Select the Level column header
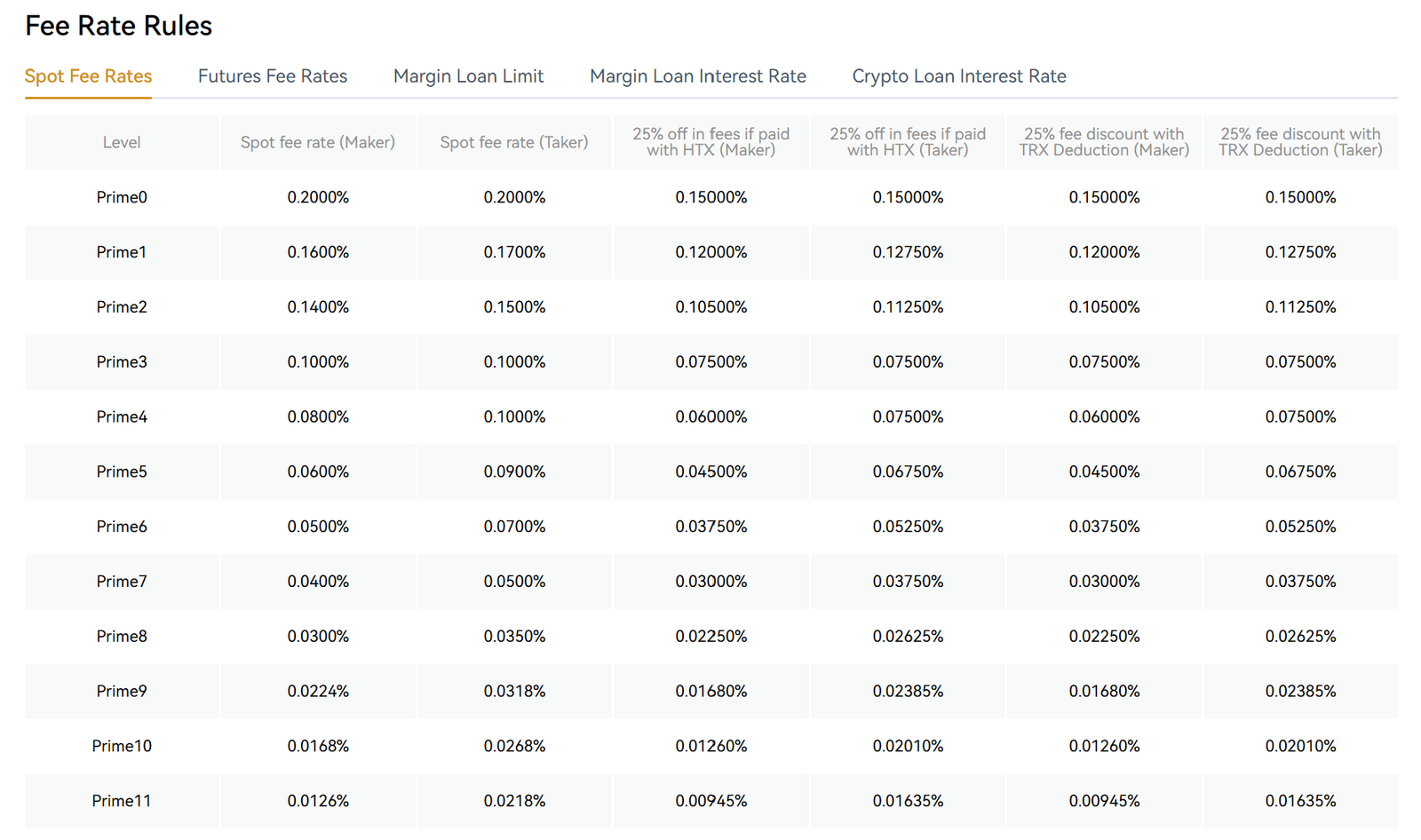This screenshot has width=1421, height=840. coord(121,142)
